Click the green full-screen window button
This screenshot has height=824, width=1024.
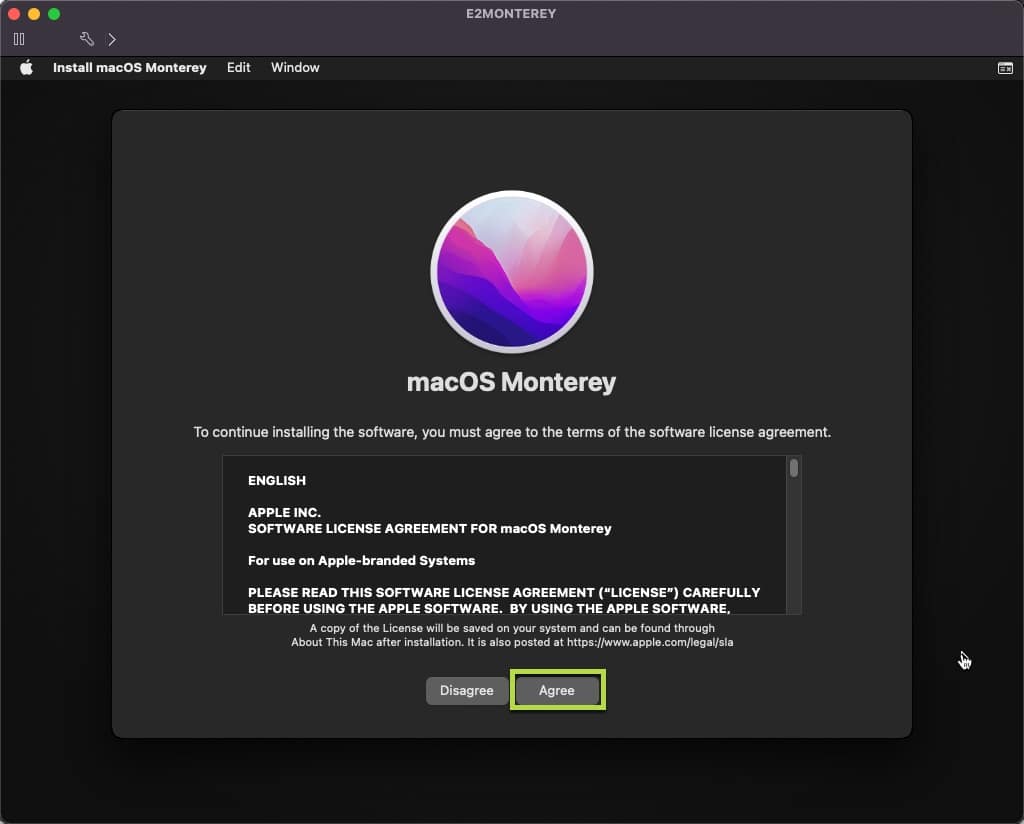click(54, 14)
